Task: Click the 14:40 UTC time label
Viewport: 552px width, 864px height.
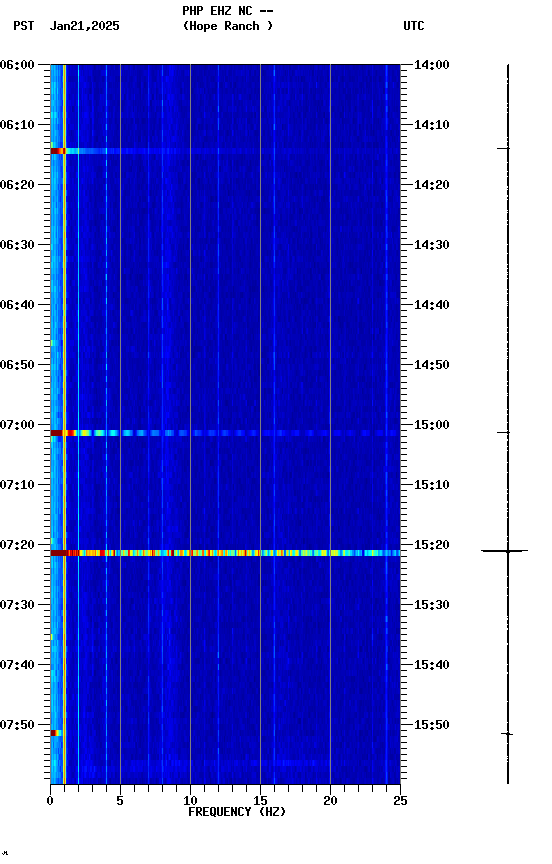Action: (432, 305)
